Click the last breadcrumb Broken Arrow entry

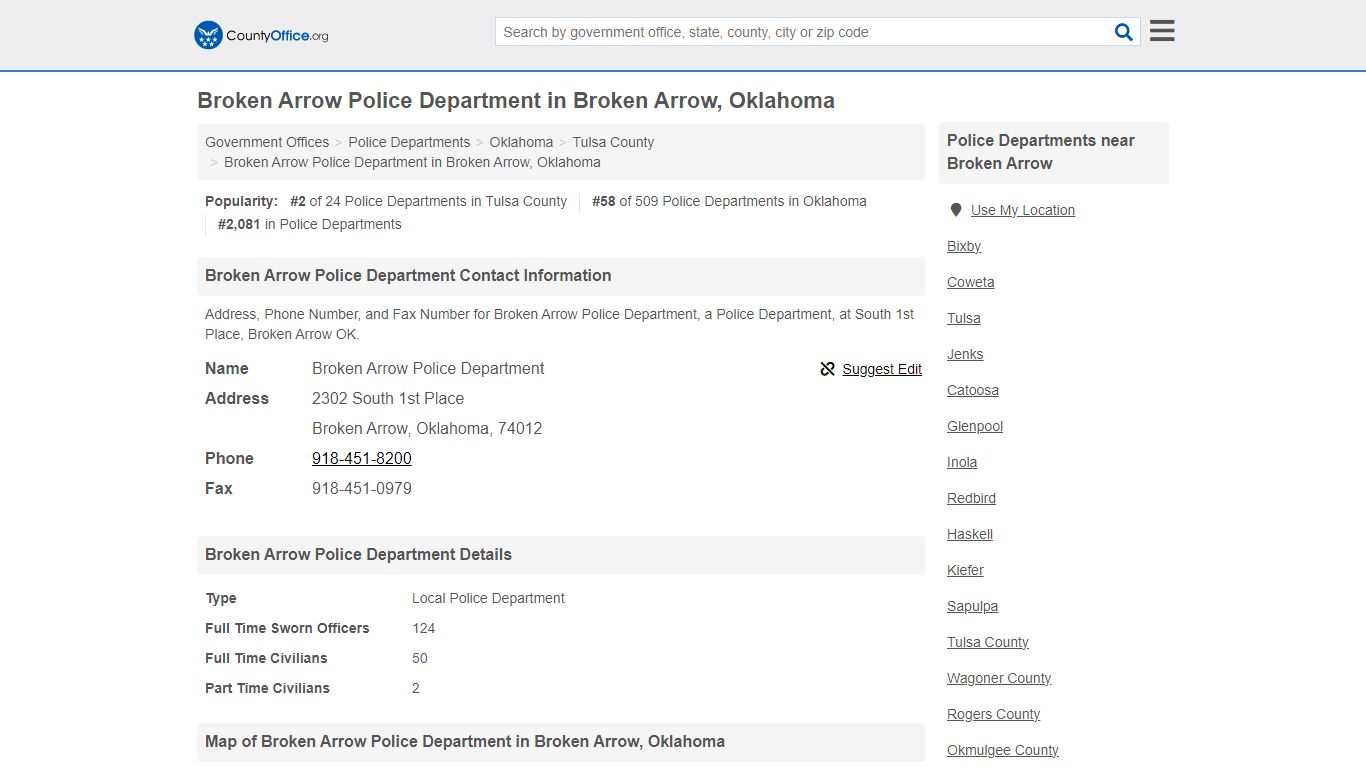(x=412, y=162)
